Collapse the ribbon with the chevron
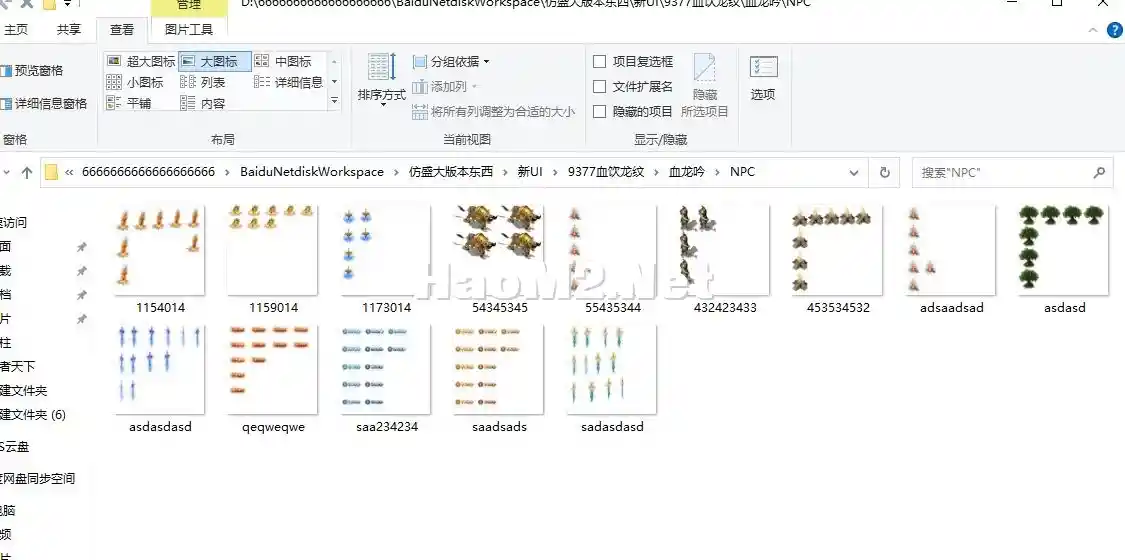The image size is (1125, 560). tap(1093, 30)
